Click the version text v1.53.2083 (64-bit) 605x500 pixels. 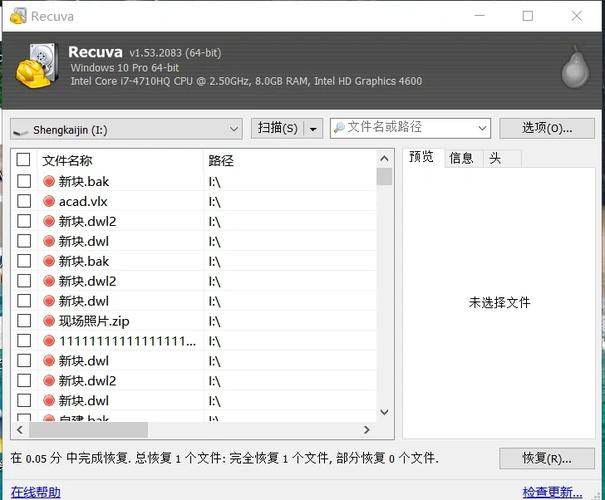click(x=175, y=53)
